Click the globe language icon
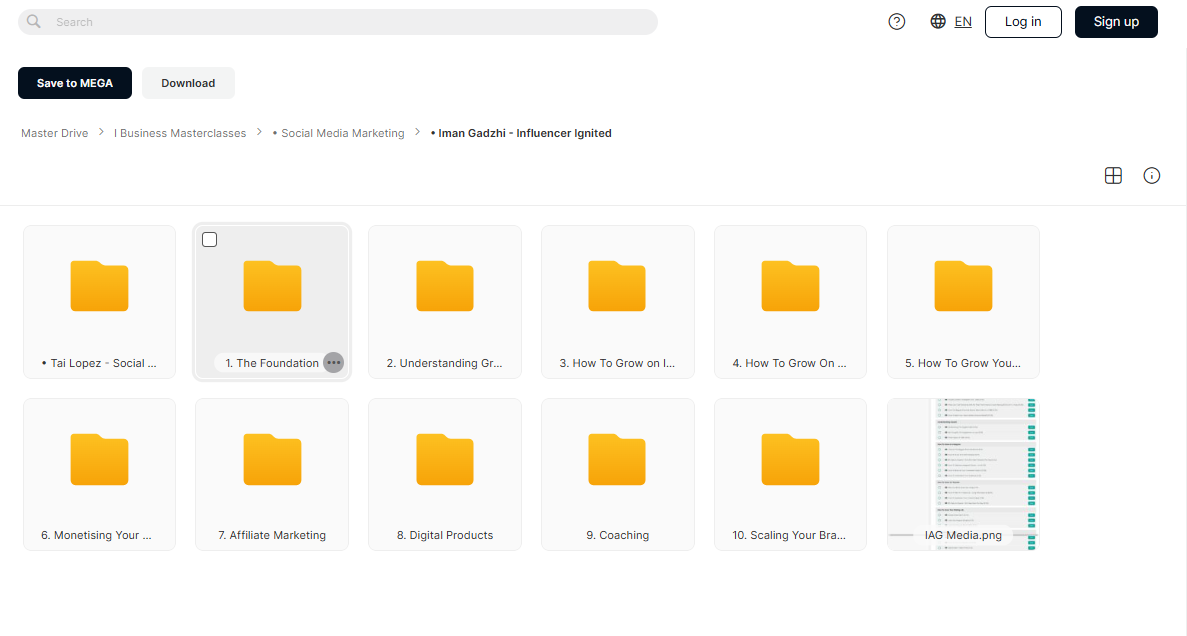 [x=938, y=21]
